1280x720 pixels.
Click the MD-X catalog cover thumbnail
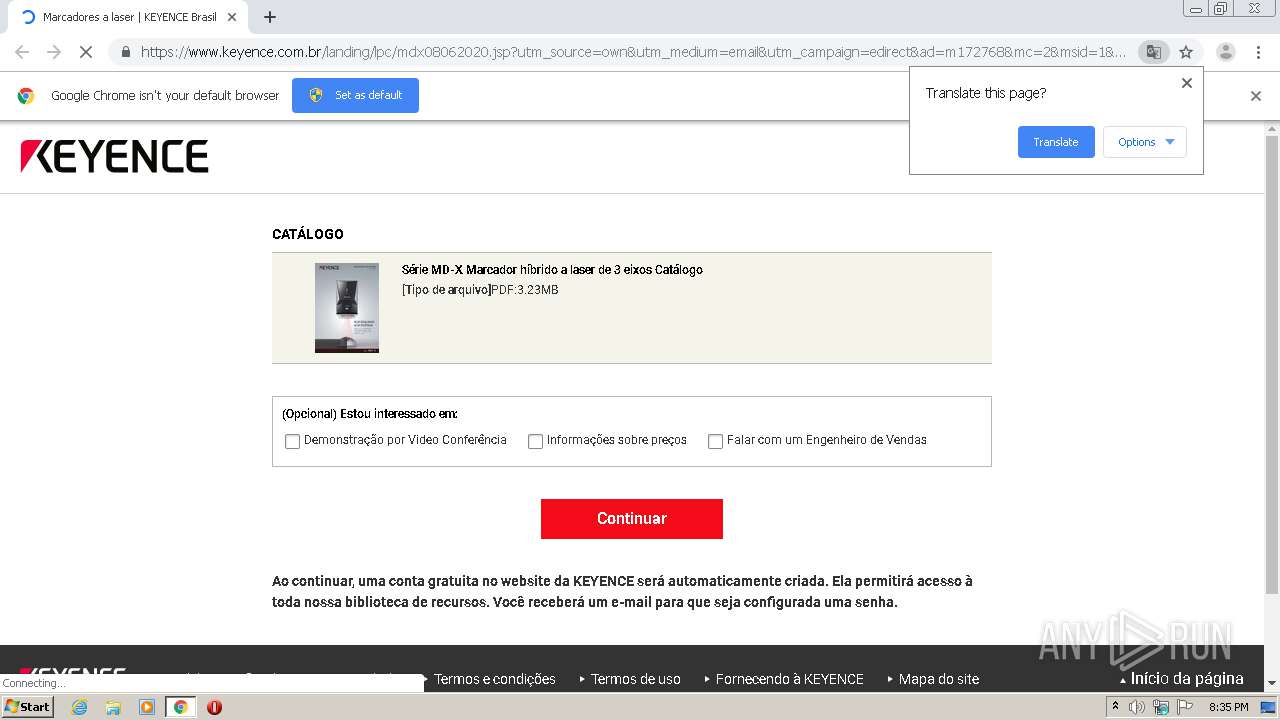[x=347, y=308]
